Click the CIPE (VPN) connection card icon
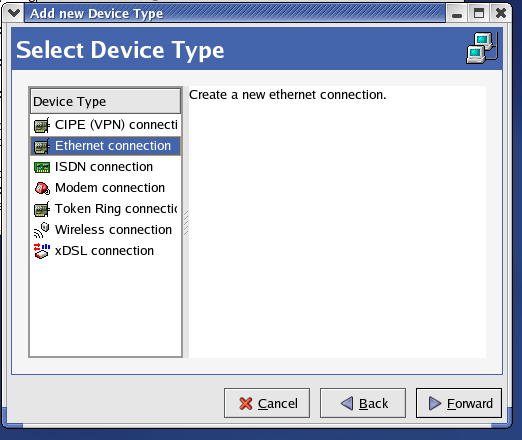 point(42,125)
